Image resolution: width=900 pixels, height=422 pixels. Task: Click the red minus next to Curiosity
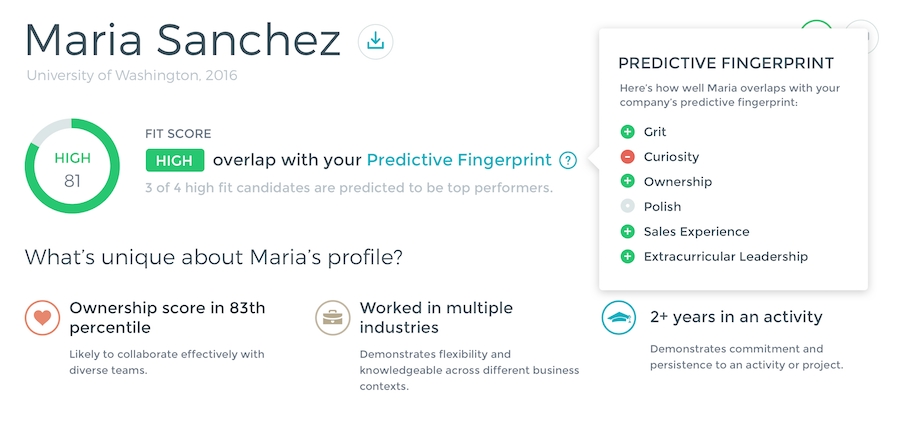click(x=627, y=157)
